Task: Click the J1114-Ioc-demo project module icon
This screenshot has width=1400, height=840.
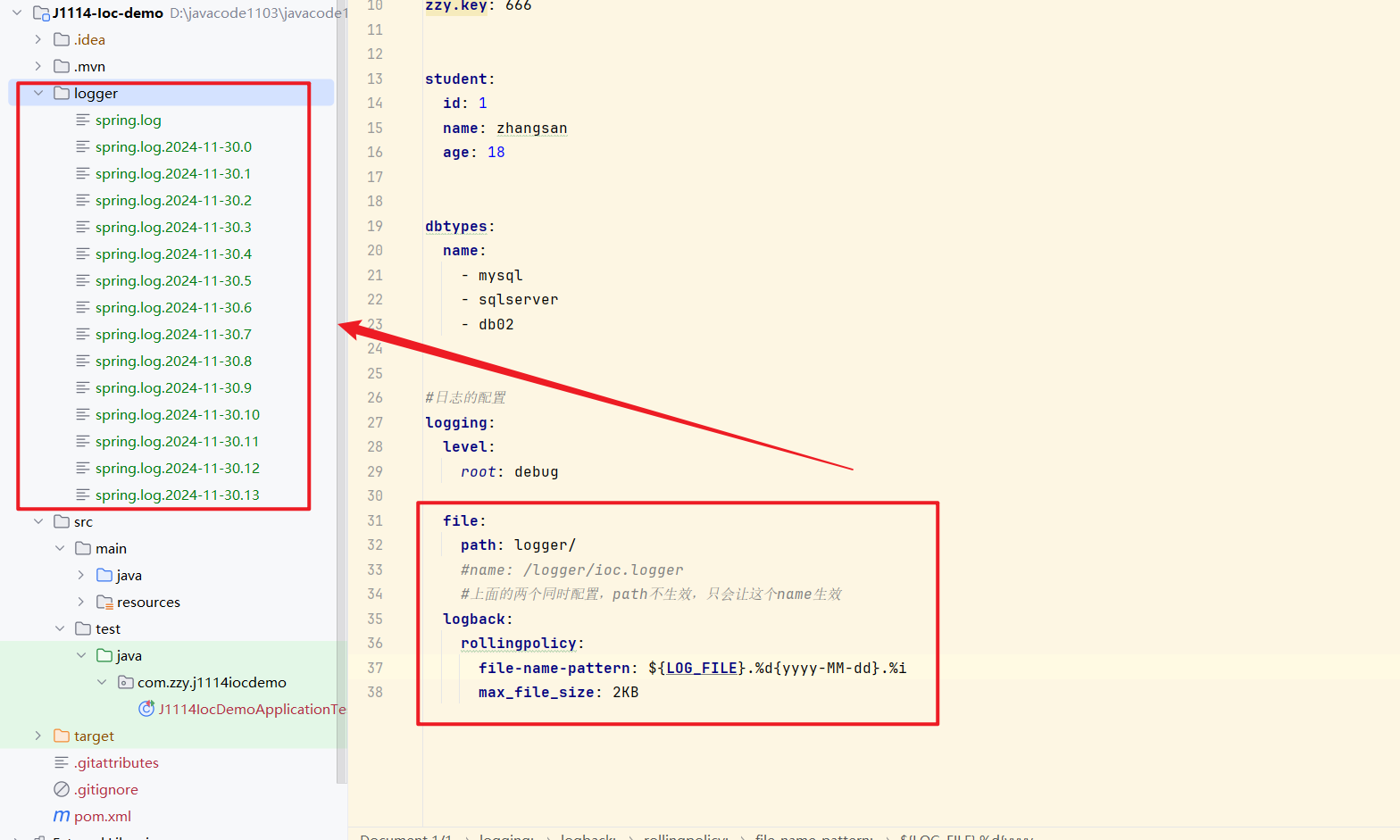Action: point(41,12)
